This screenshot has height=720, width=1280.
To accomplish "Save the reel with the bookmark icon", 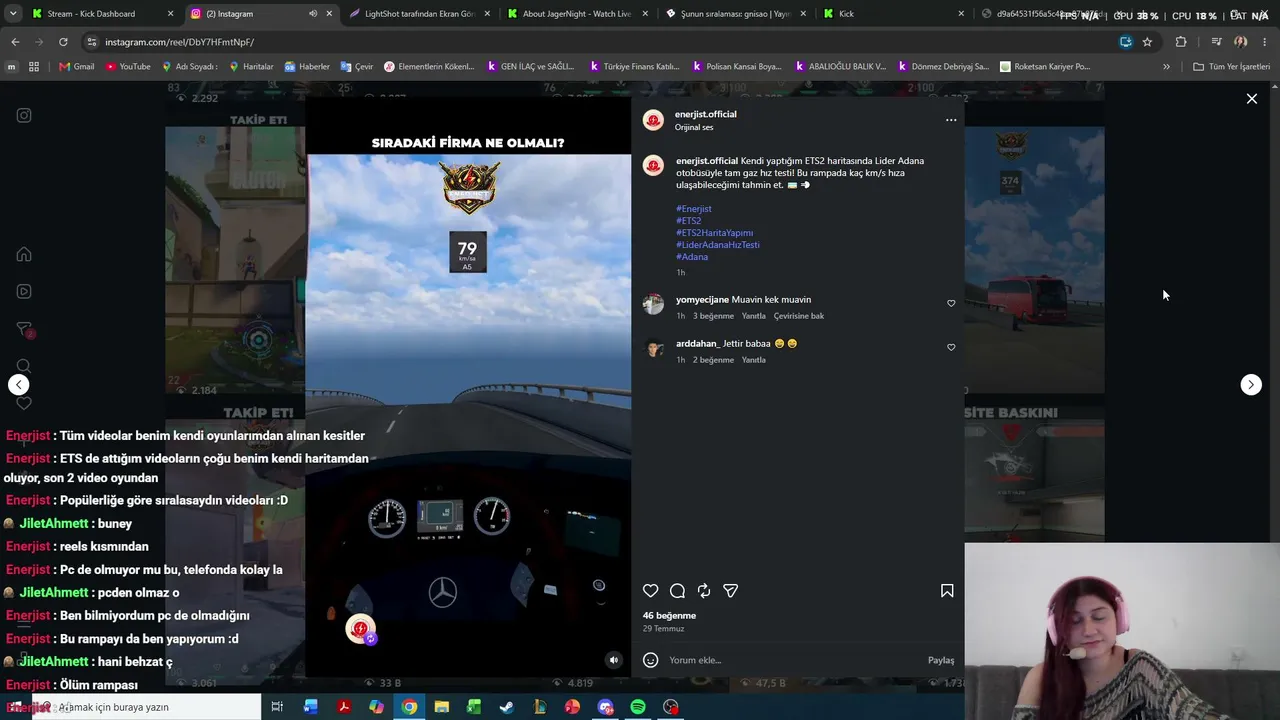I will point(947,591).
